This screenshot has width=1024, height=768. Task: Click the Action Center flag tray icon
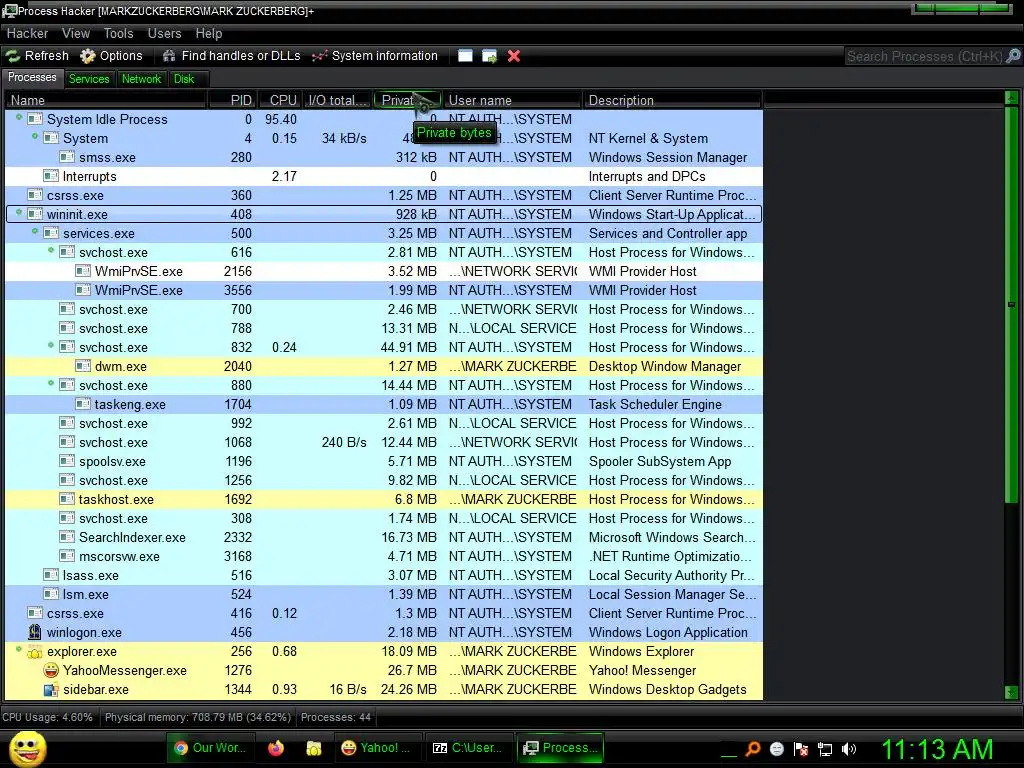(x=801, y=749)
